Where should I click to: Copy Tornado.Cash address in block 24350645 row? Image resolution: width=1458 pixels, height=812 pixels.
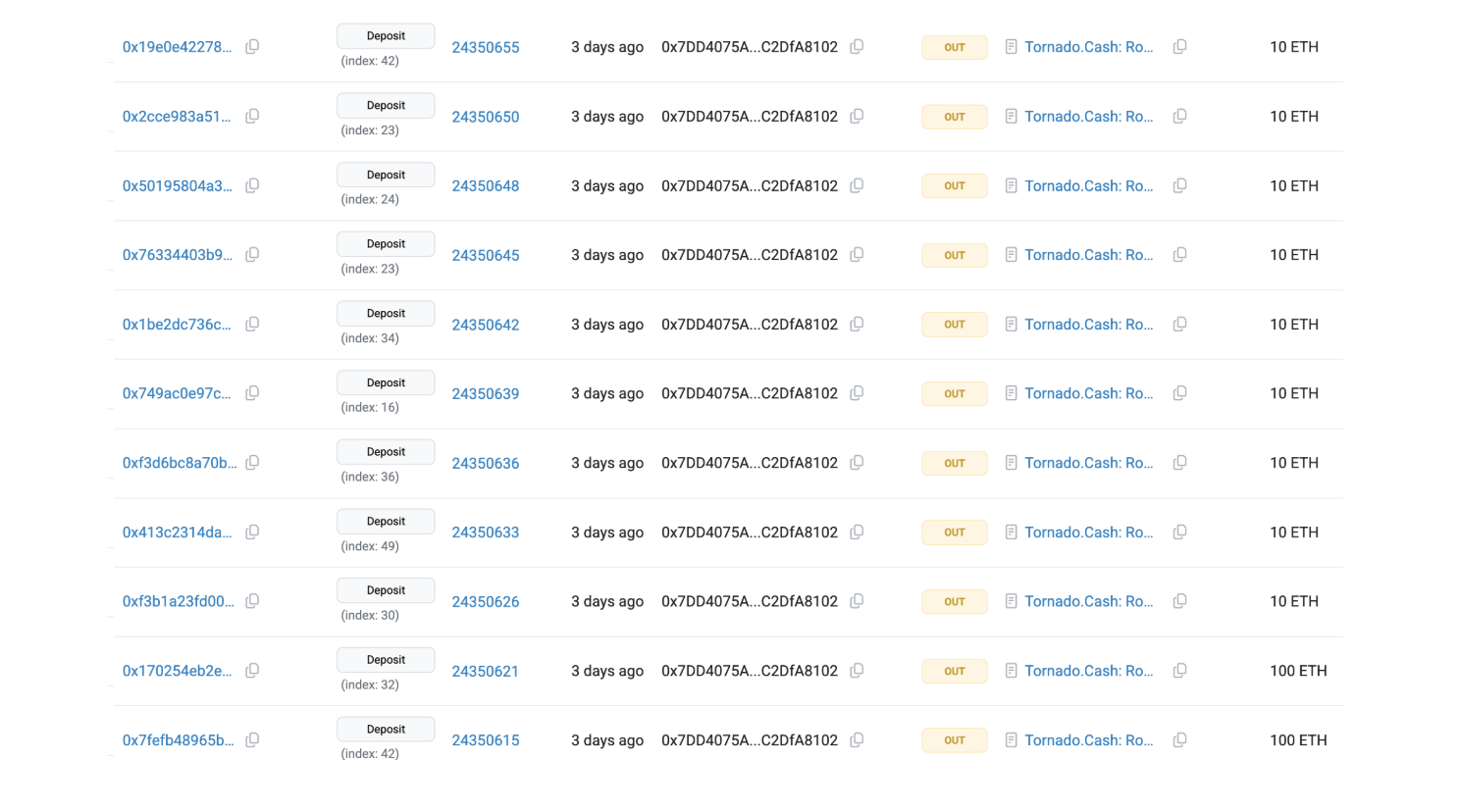(x=1180, y=255)
